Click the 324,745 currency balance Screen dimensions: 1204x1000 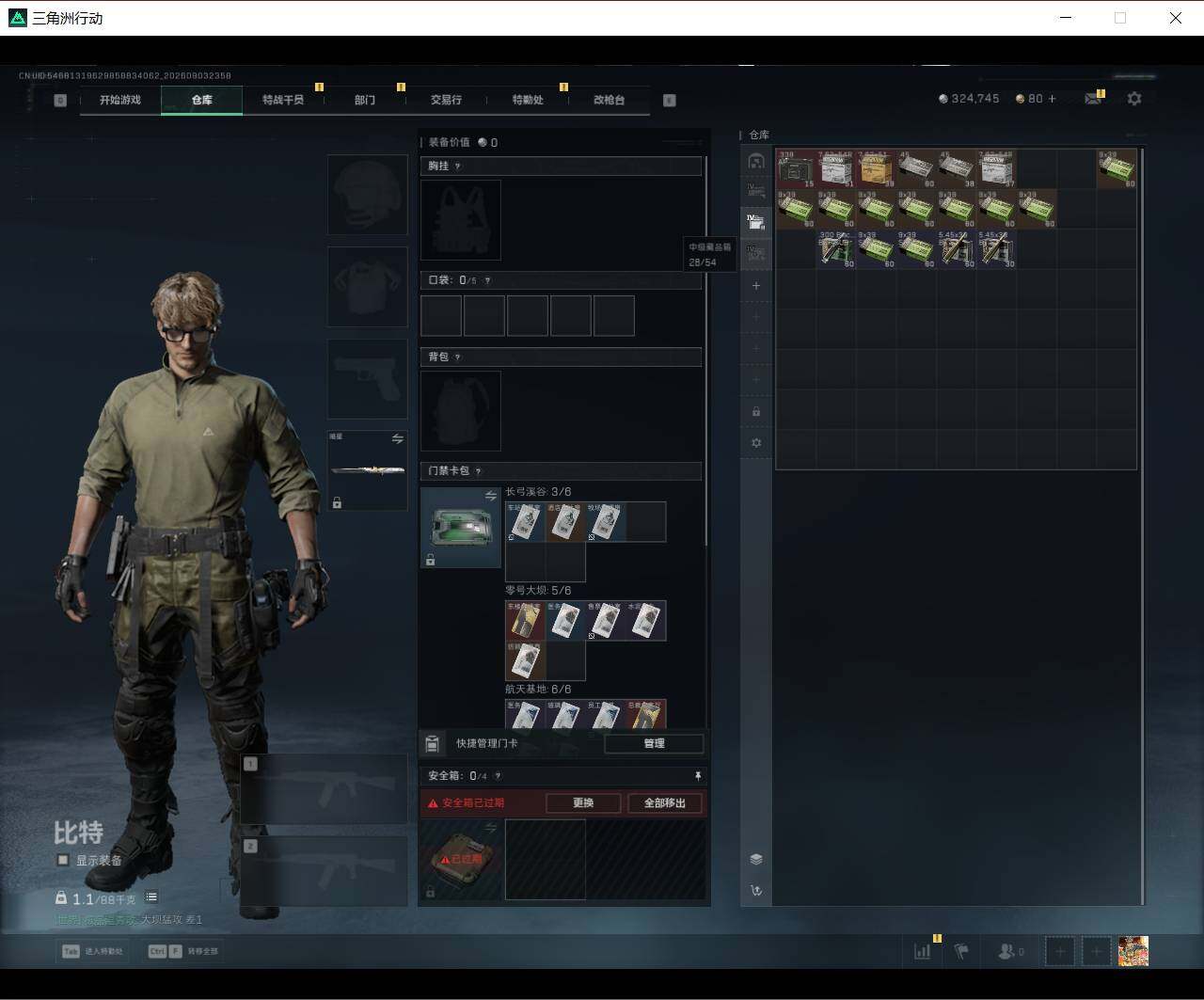pos(969,99)
